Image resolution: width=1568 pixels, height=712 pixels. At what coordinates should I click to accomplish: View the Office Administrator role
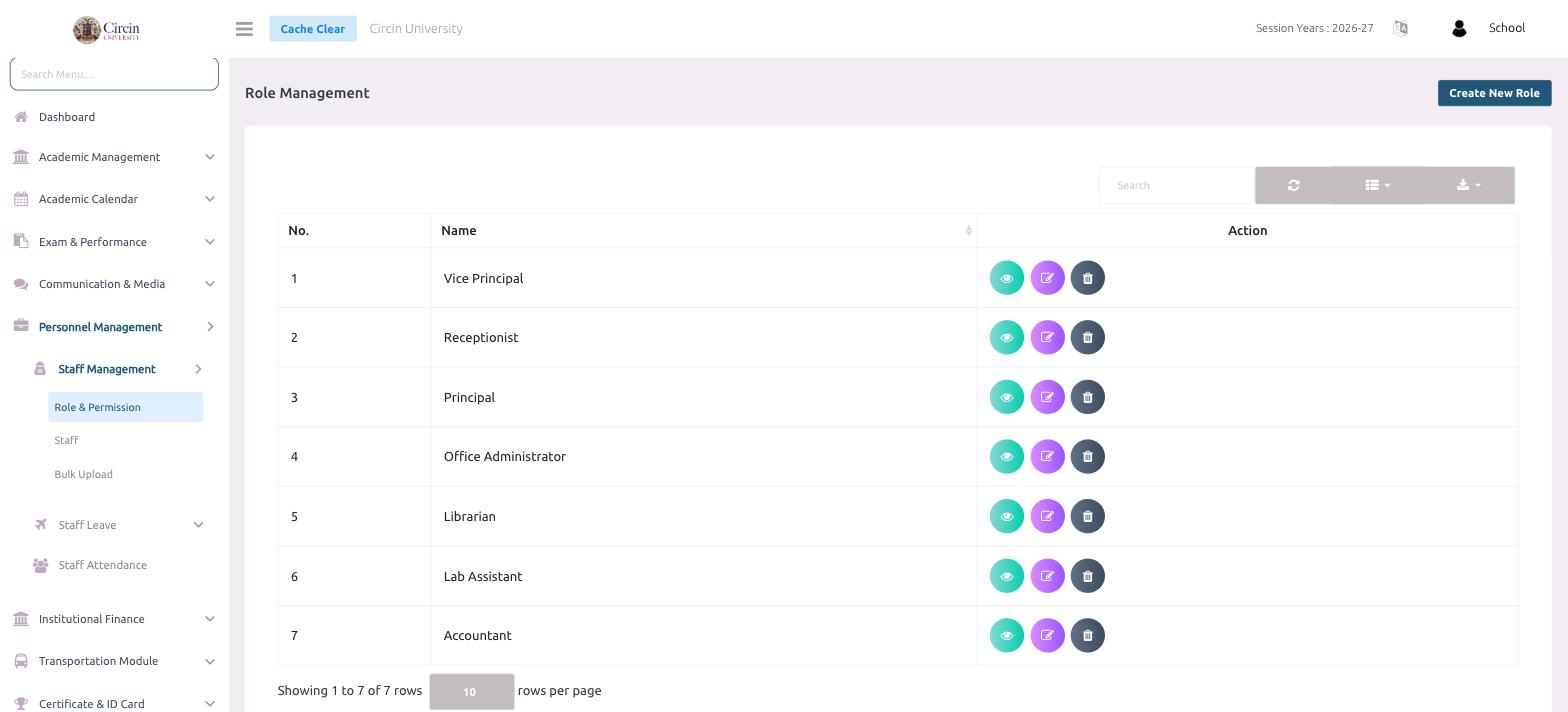point(1006,456)
